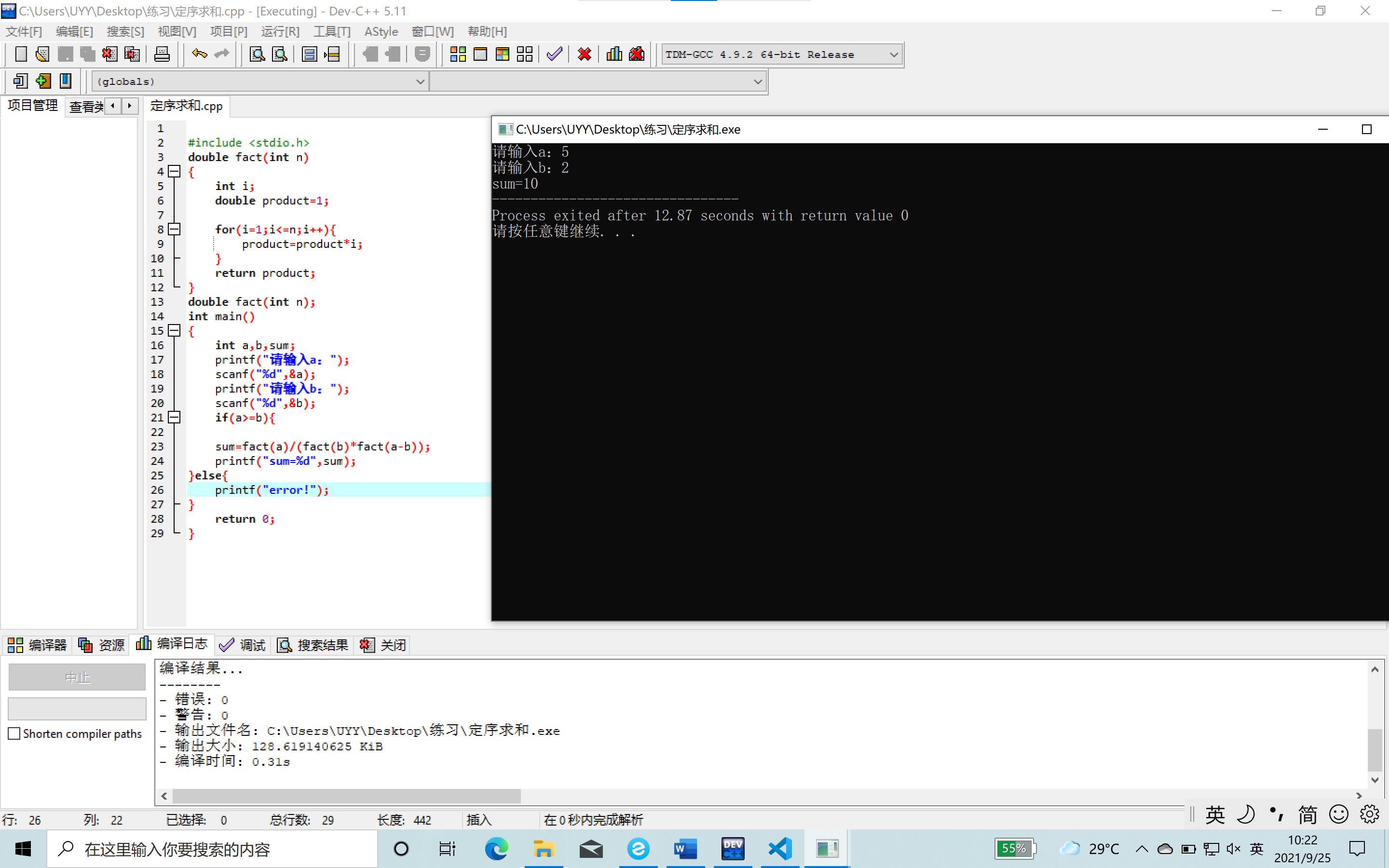Stop execution with the red X icon
The width and height of the screenshot is (1389, 868).
point(585,54)
